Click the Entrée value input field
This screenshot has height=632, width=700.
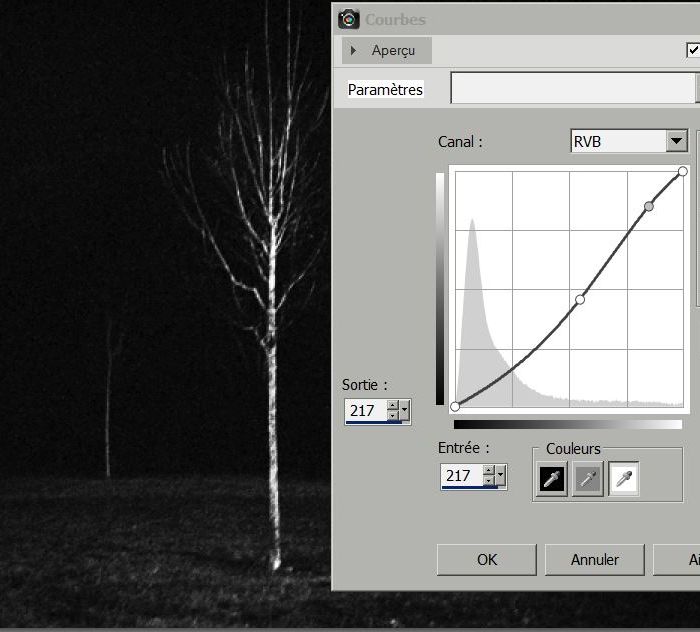click(462, 476)
